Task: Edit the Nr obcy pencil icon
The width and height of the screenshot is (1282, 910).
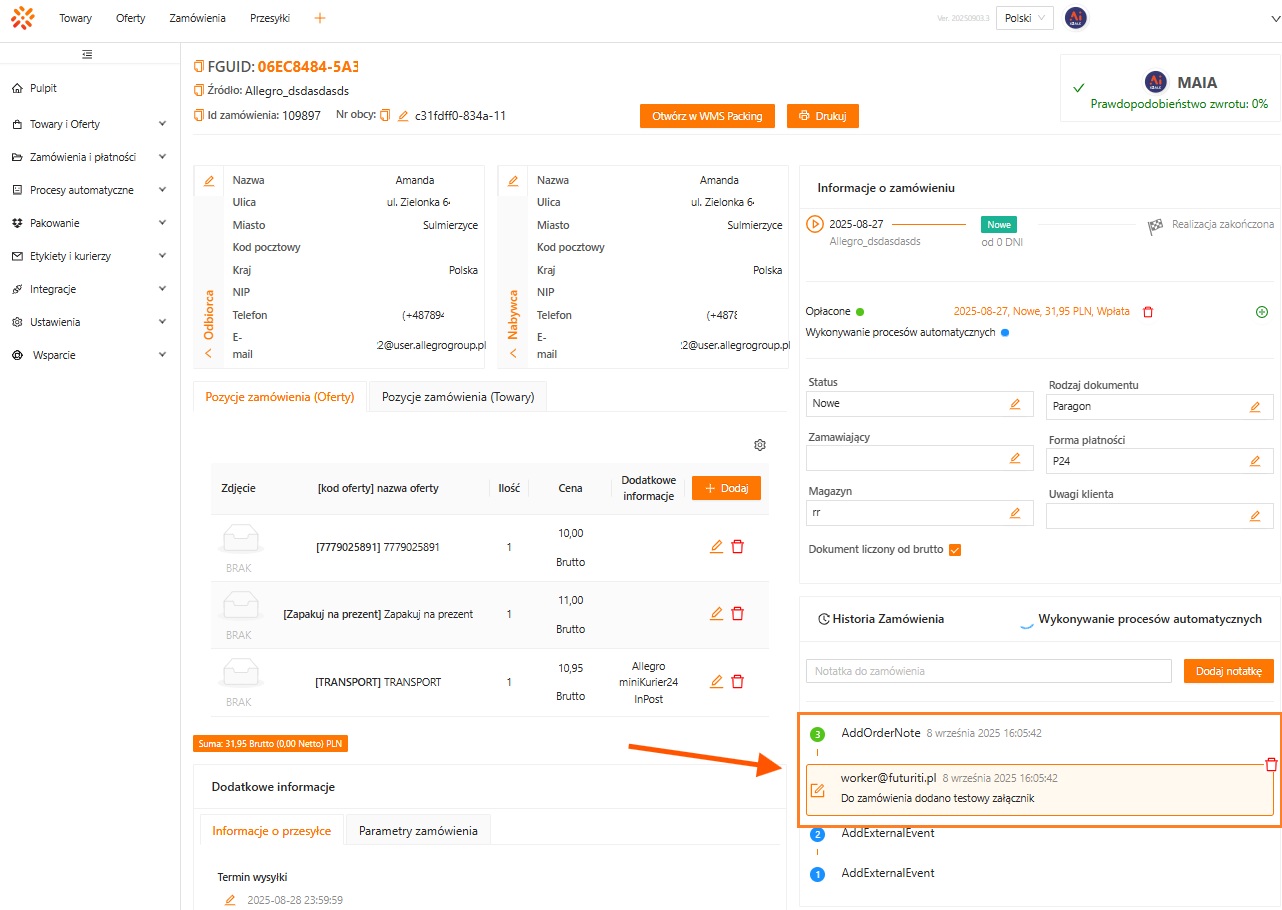Action: click(403, 116)
